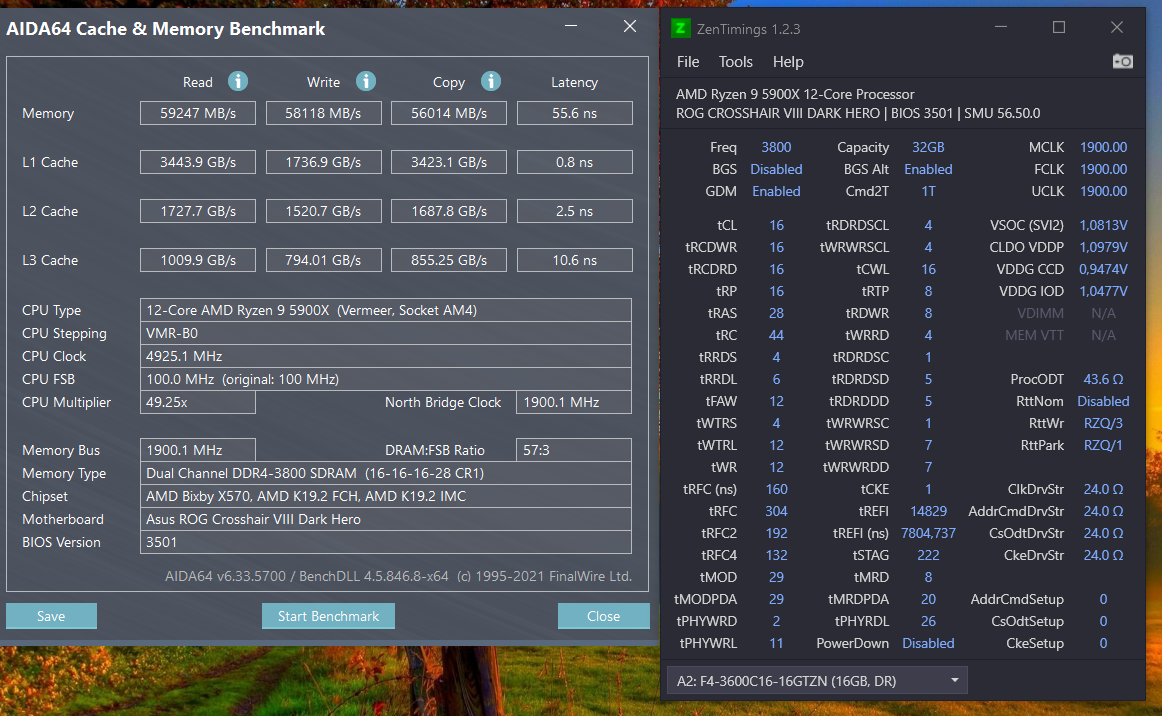Click the AIDA64 version footer text
1162x716 pixels.
(x=398, y=576)
